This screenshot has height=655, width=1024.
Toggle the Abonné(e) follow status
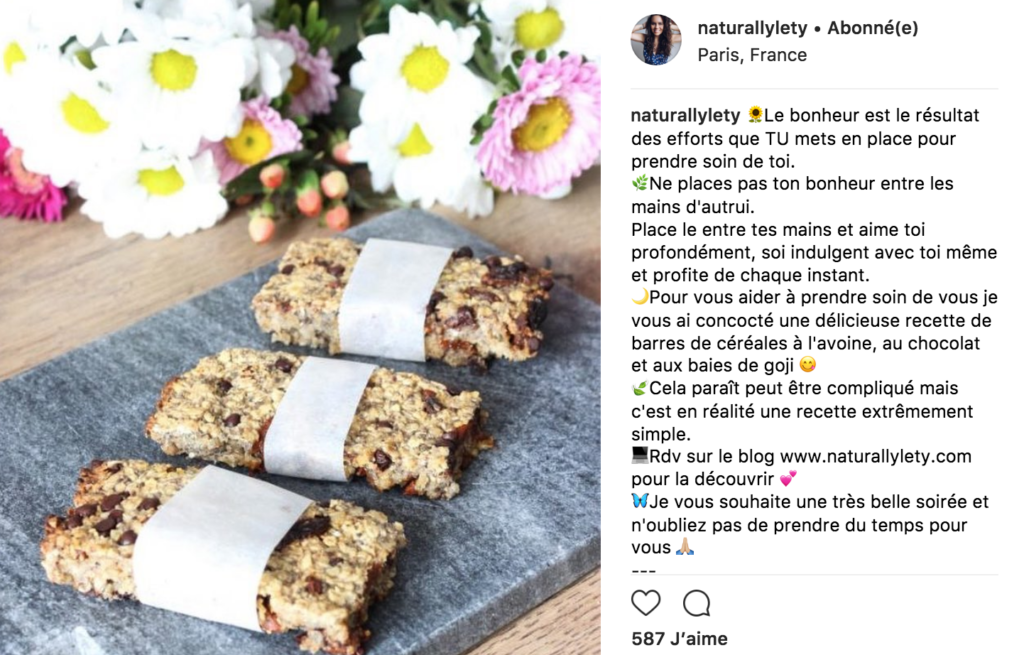tap(872, 28)
